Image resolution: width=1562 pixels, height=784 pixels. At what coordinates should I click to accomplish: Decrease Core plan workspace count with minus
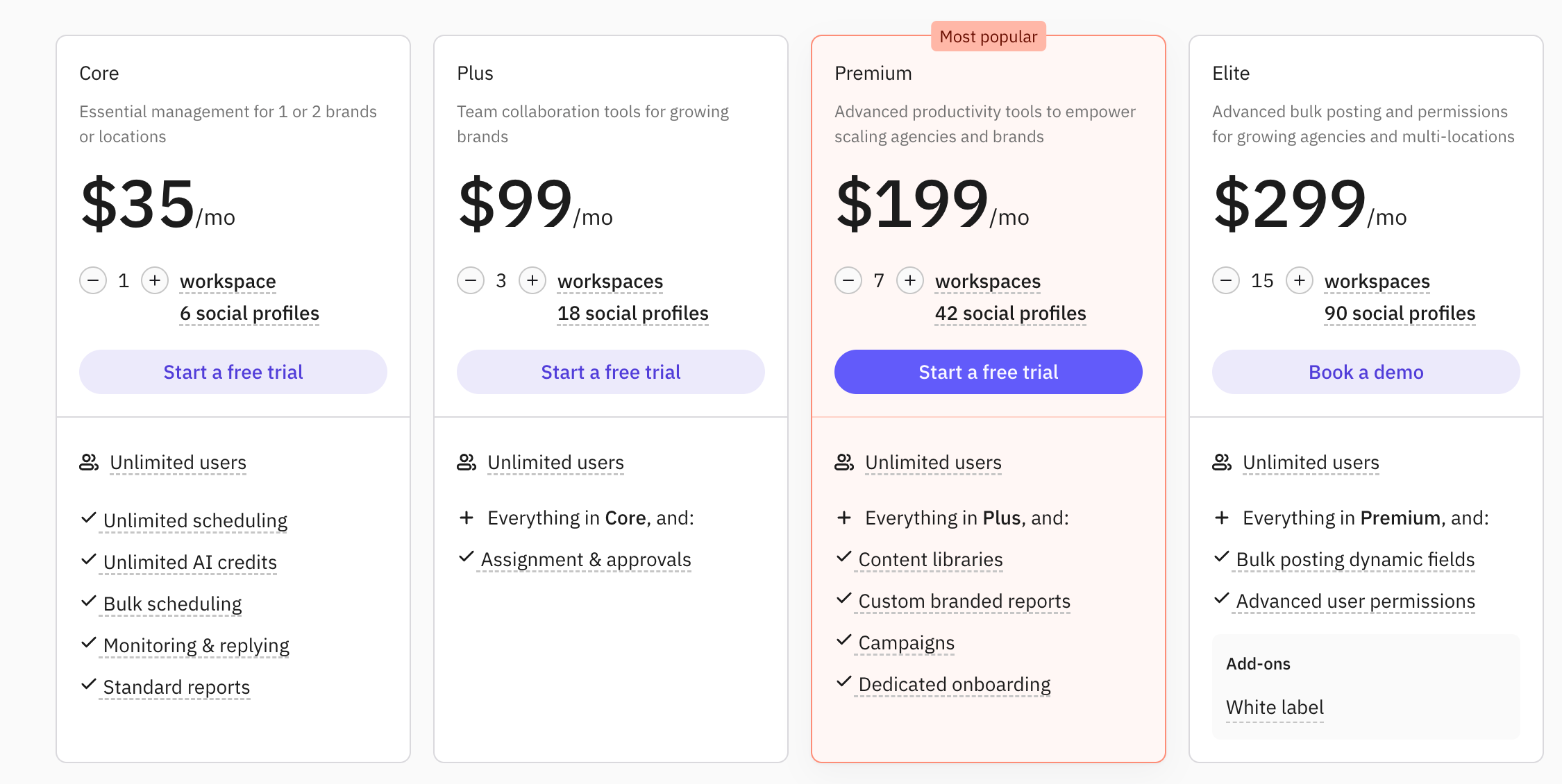tap(93, 281)
